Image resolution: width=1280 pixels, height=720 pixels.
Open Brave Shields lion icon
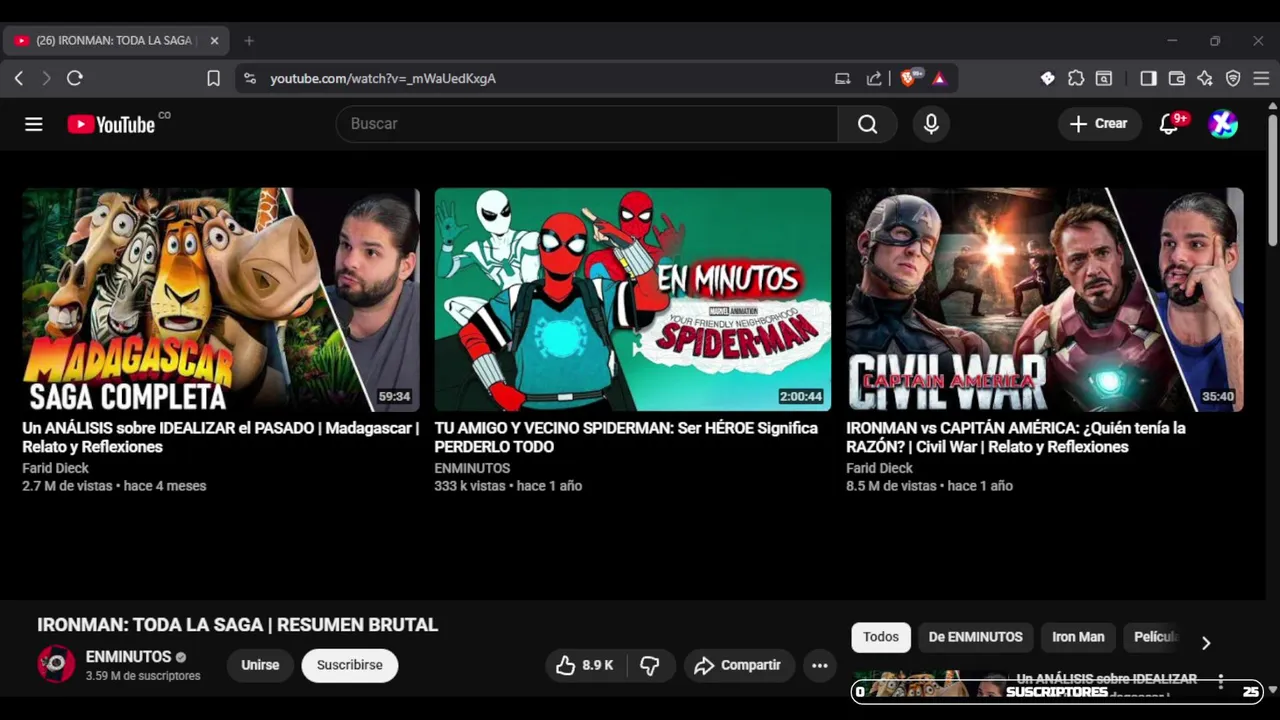click(908, 78)
